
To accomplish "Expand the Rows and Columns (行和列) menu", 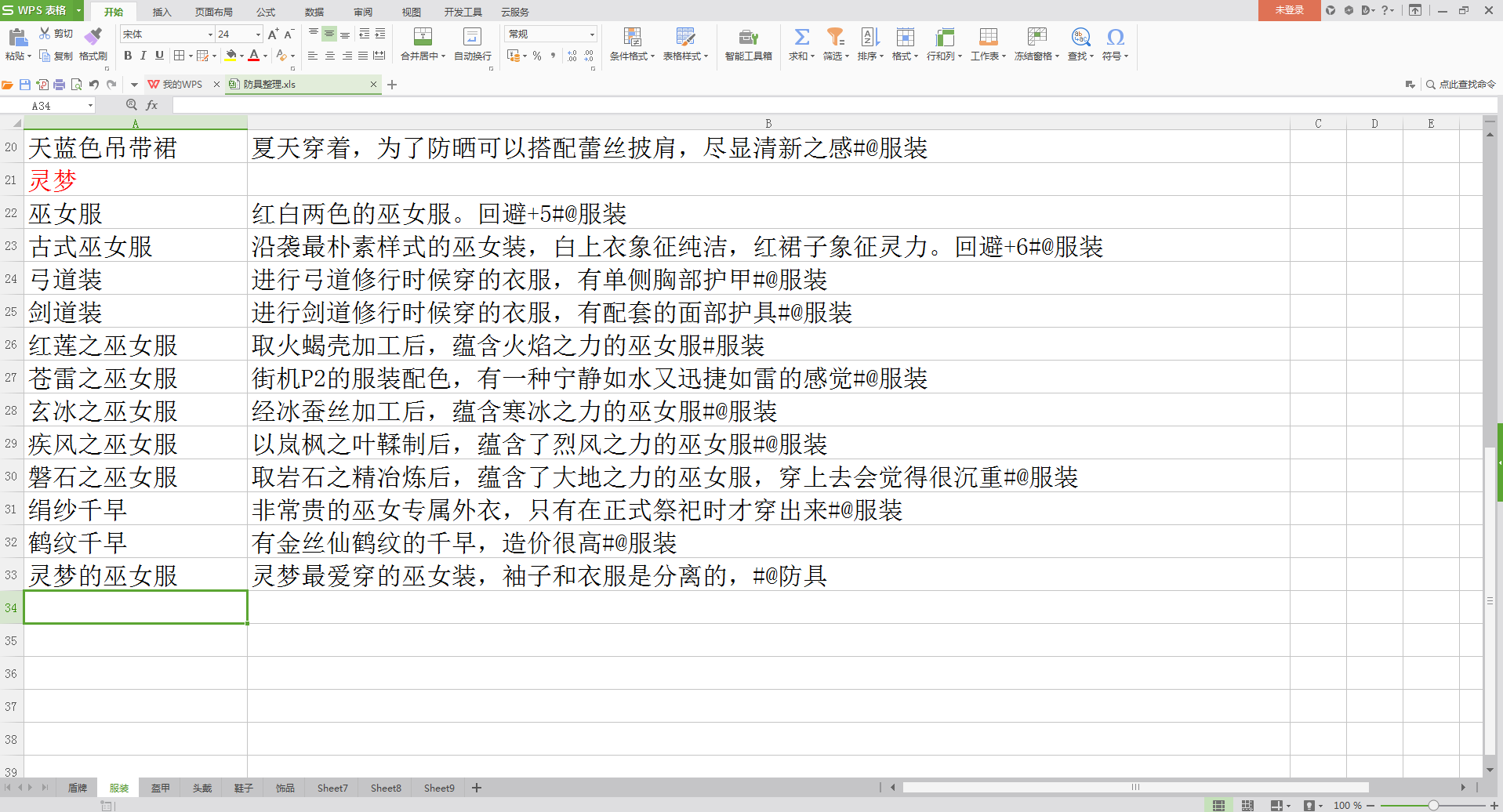I will [944, 56].
